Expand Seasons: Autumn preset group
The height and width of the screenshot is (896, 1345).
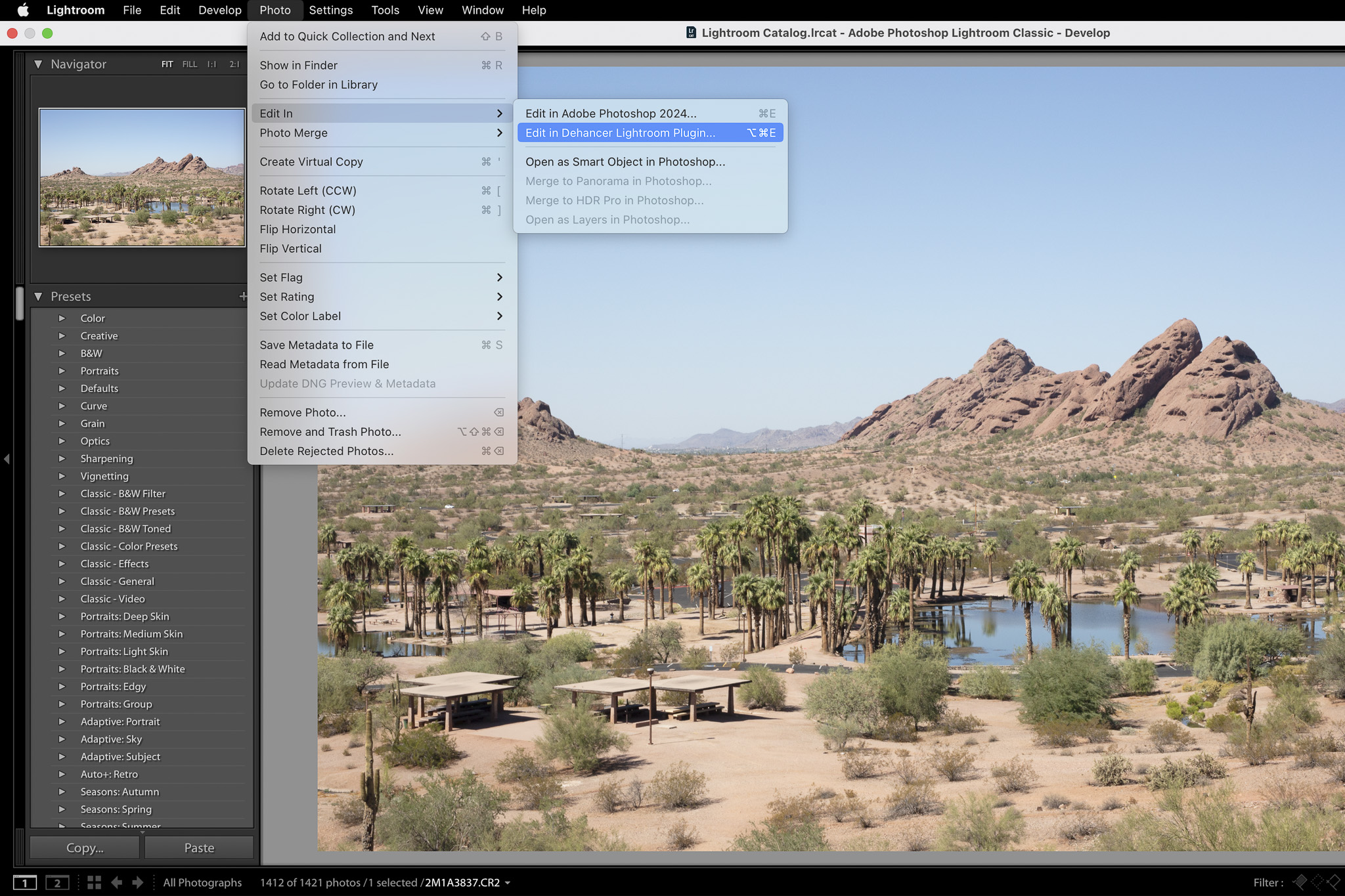click(x=62, y=792)
